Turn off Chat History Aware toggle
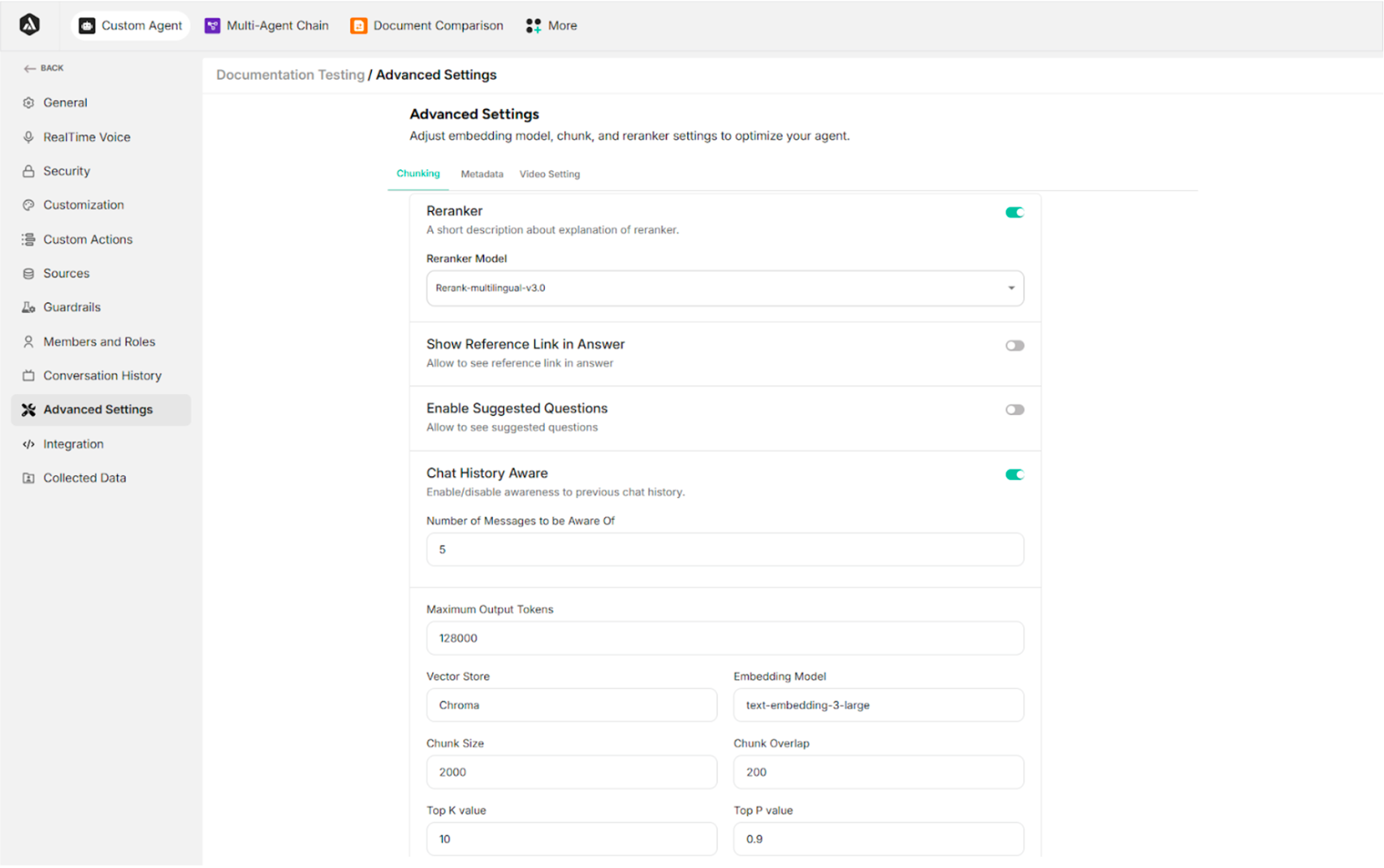Screen dimensions: 1384x868 1015,475
